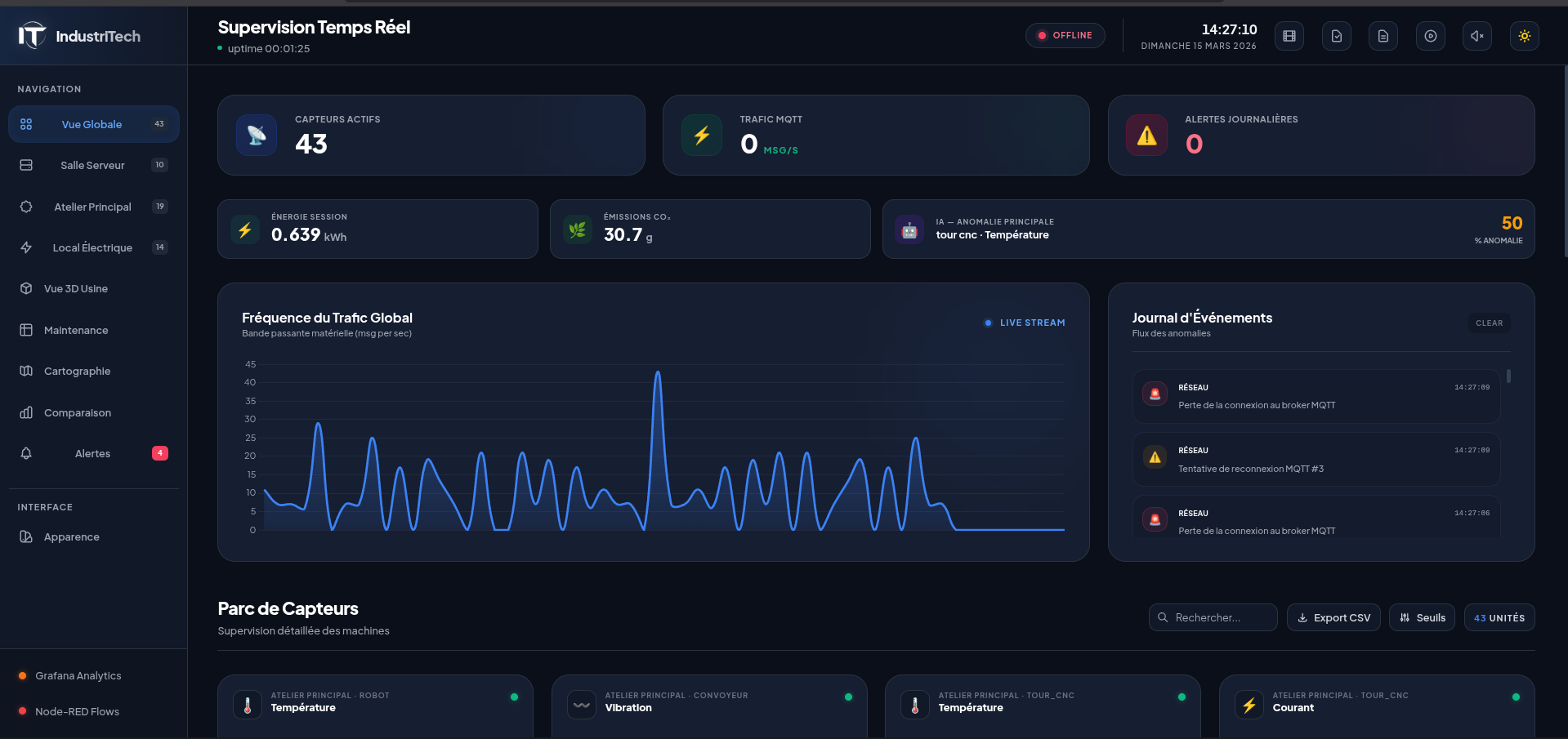Image resolution: width=1568 pixels, height=739 pixels.
Task: Click the replay playback icon in the header
Action: [1431, 36]
